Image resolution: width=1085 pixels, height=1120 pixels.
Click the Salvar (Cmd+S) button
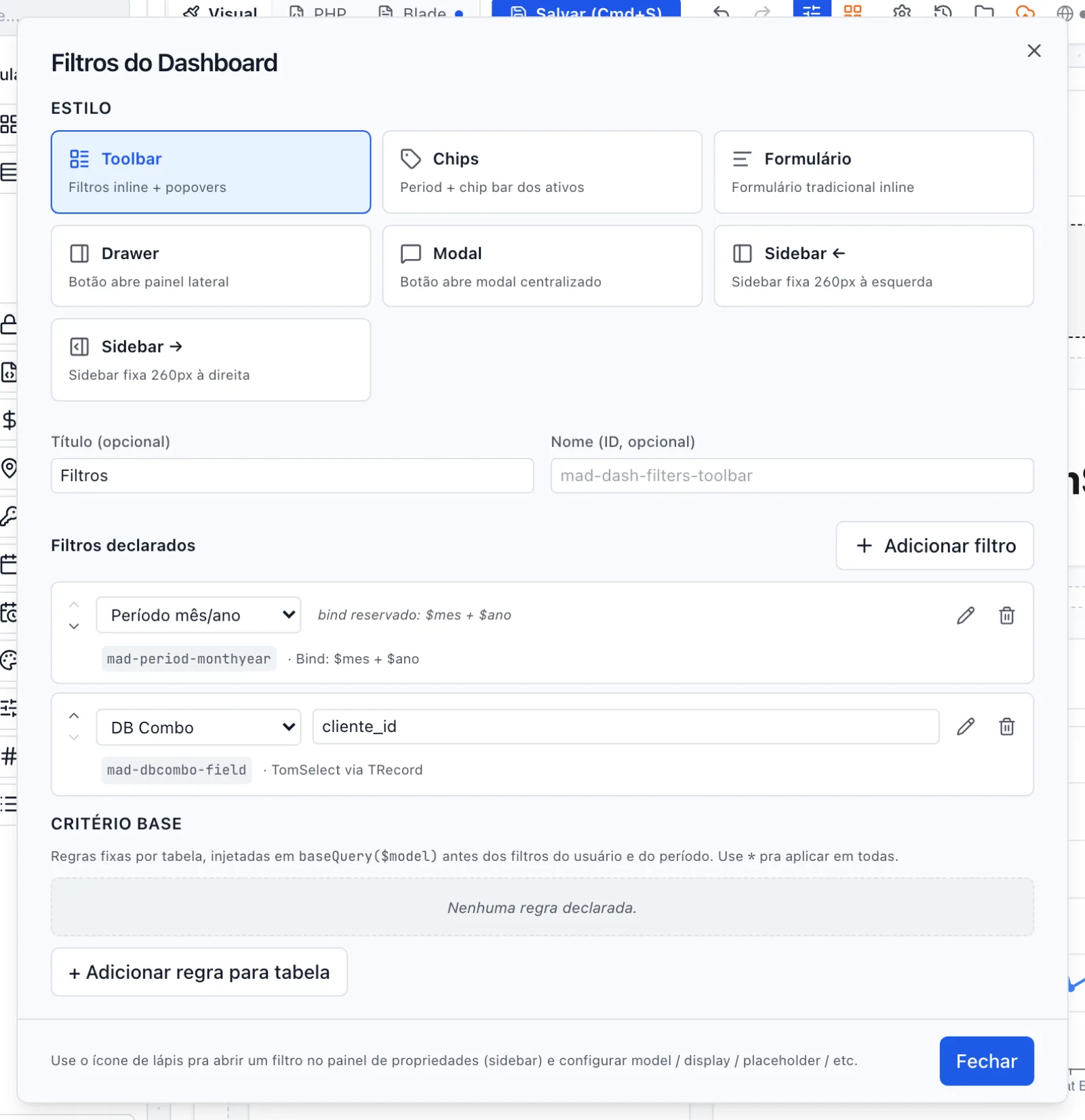586,9
